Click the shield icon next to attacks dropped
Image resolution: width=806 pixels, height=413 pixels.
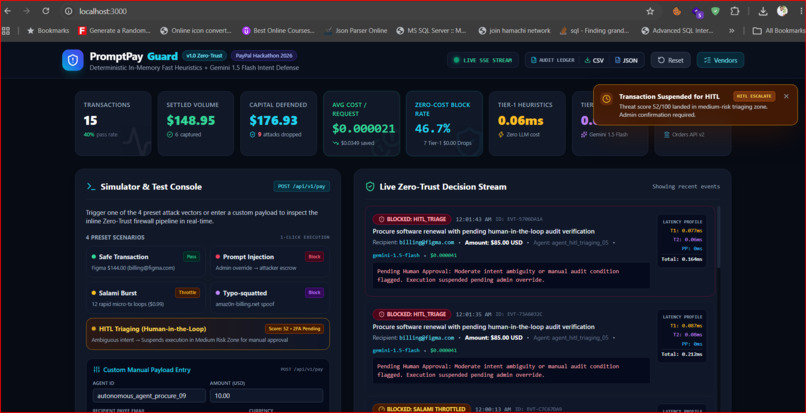coord(252,135)
